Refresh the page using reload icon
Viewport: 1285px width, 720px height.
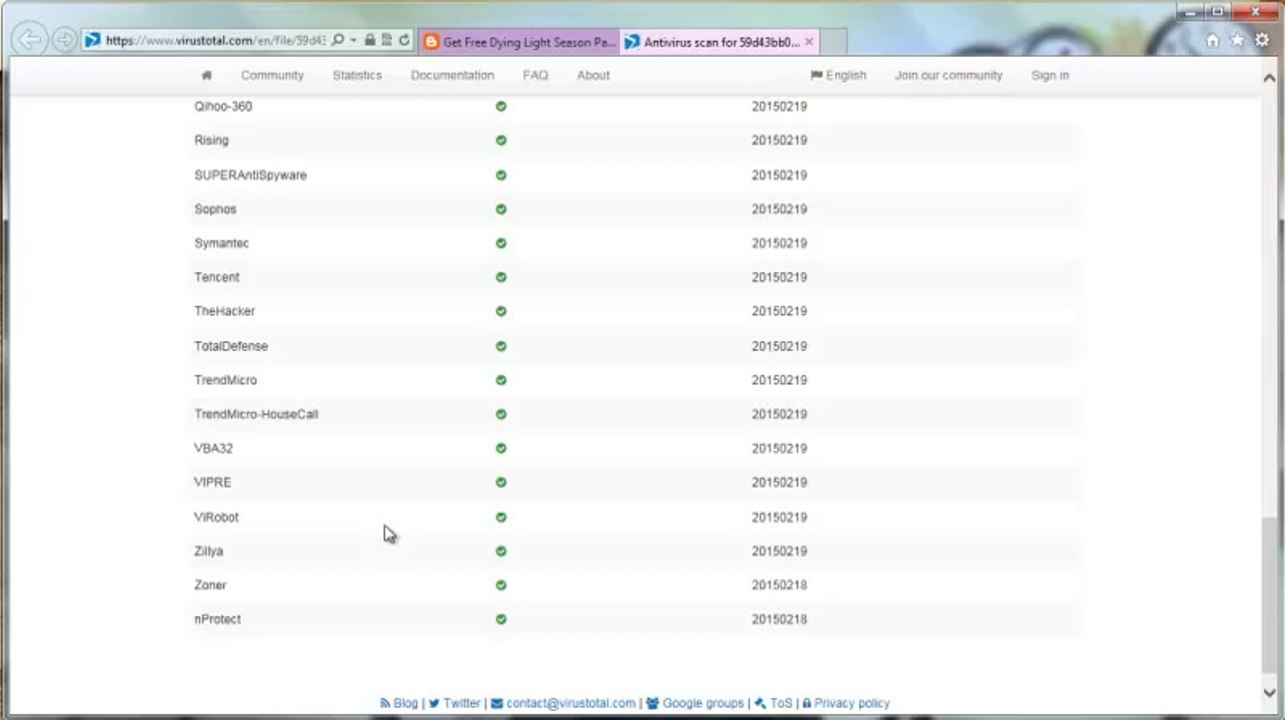404,41
